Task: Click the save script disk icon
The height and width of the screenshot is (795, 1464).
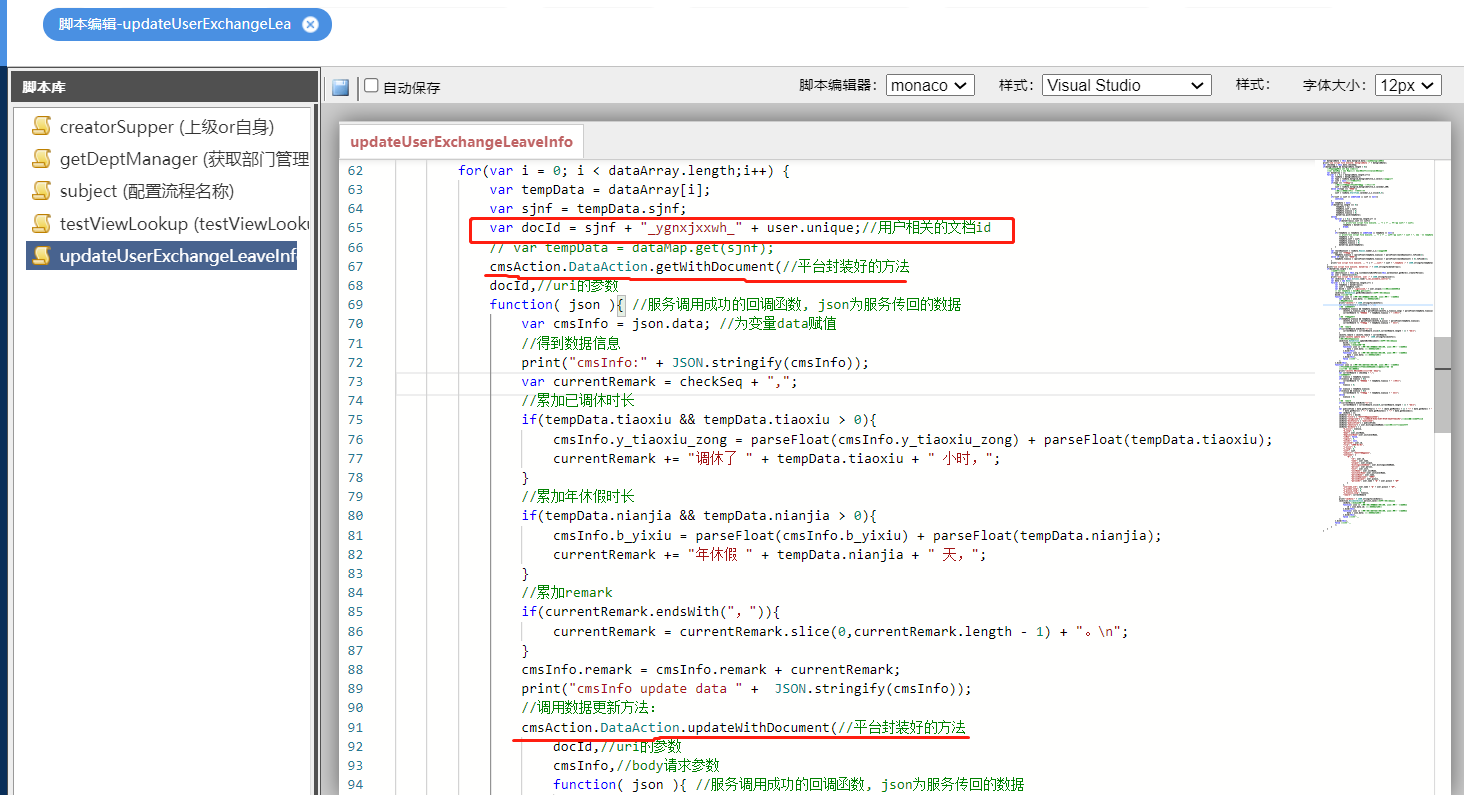Action: [x=340, y=87]
